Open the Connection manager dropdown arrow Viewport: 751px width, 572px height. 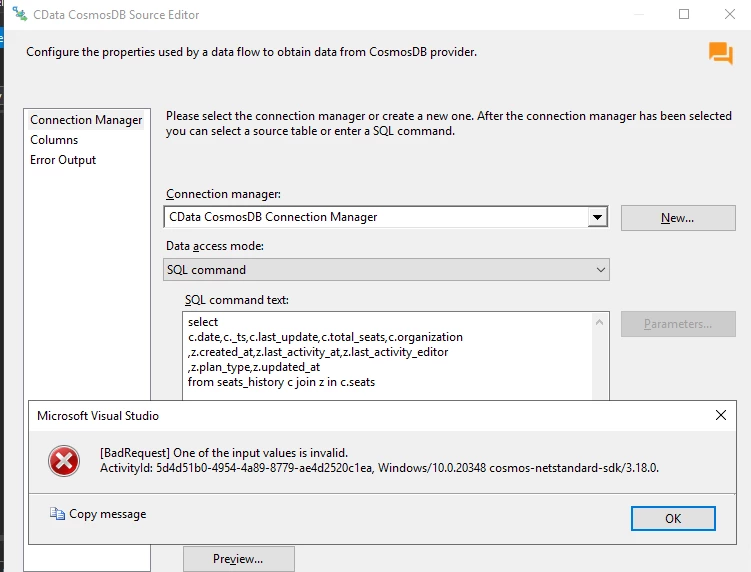tap(597, 217)
